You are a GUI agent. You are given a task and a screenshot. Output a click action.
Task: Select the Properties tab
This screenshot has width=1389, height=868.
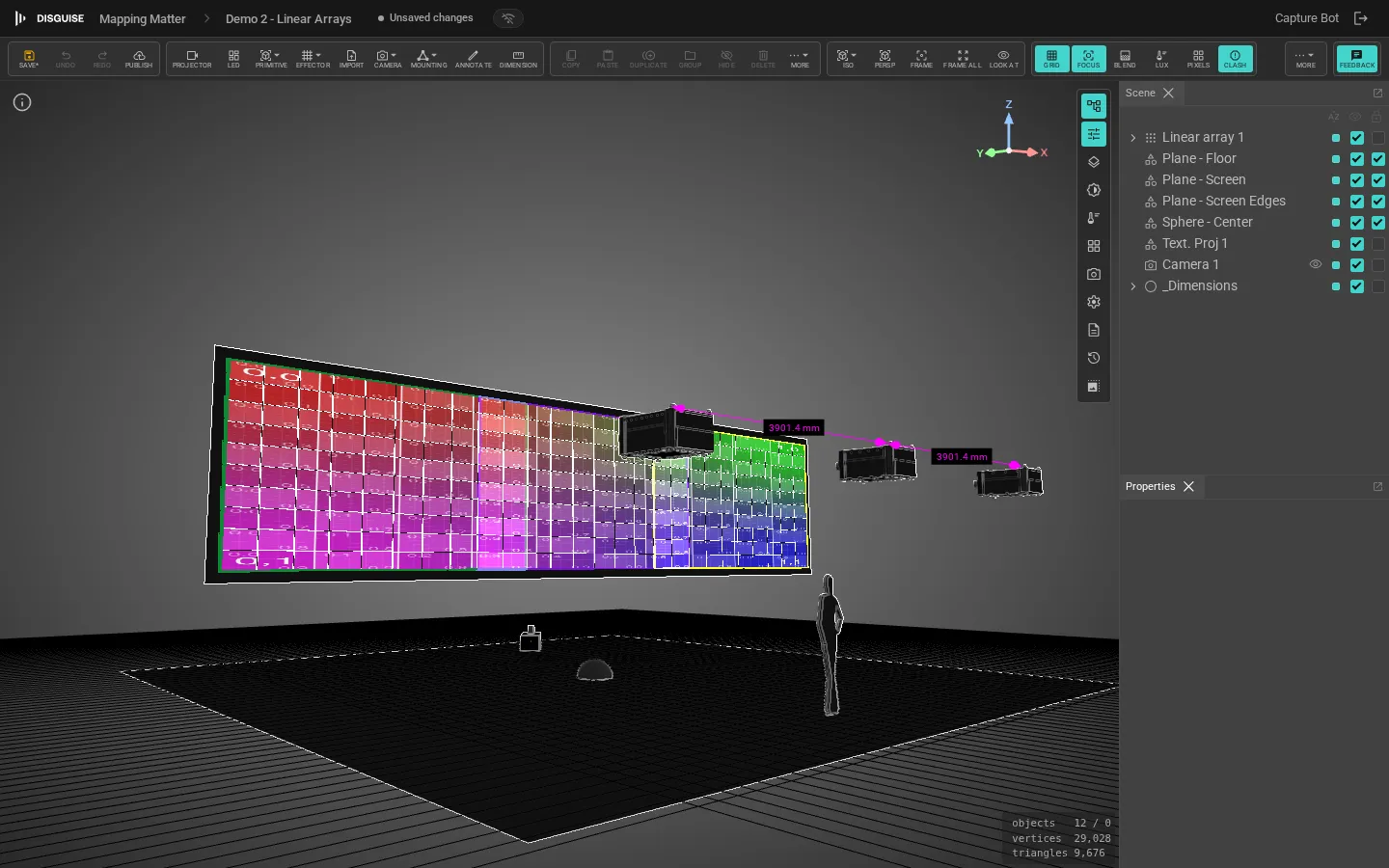click(1151, 487)
